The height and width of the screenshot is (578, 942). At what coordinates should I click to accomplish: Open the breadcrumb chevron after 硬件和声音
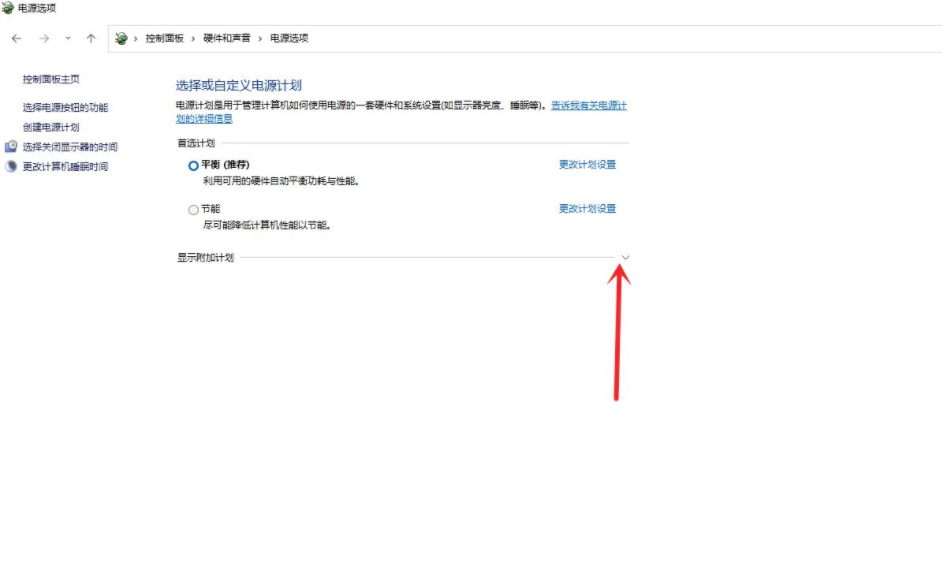click(x=261, y=38)
